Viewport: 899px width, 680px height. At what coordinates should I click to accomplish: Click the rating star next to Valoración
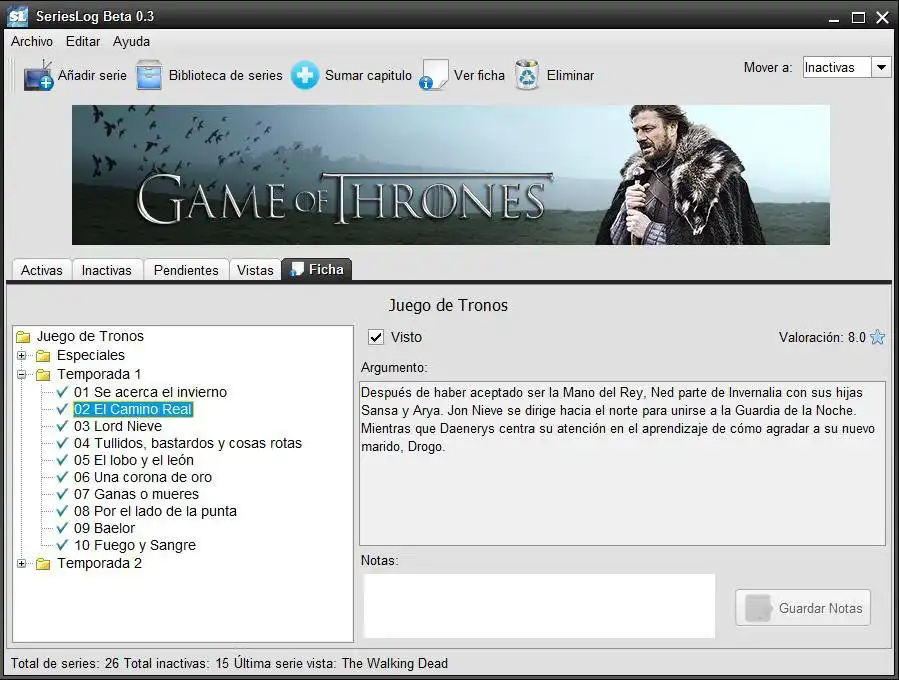point(877,337)
